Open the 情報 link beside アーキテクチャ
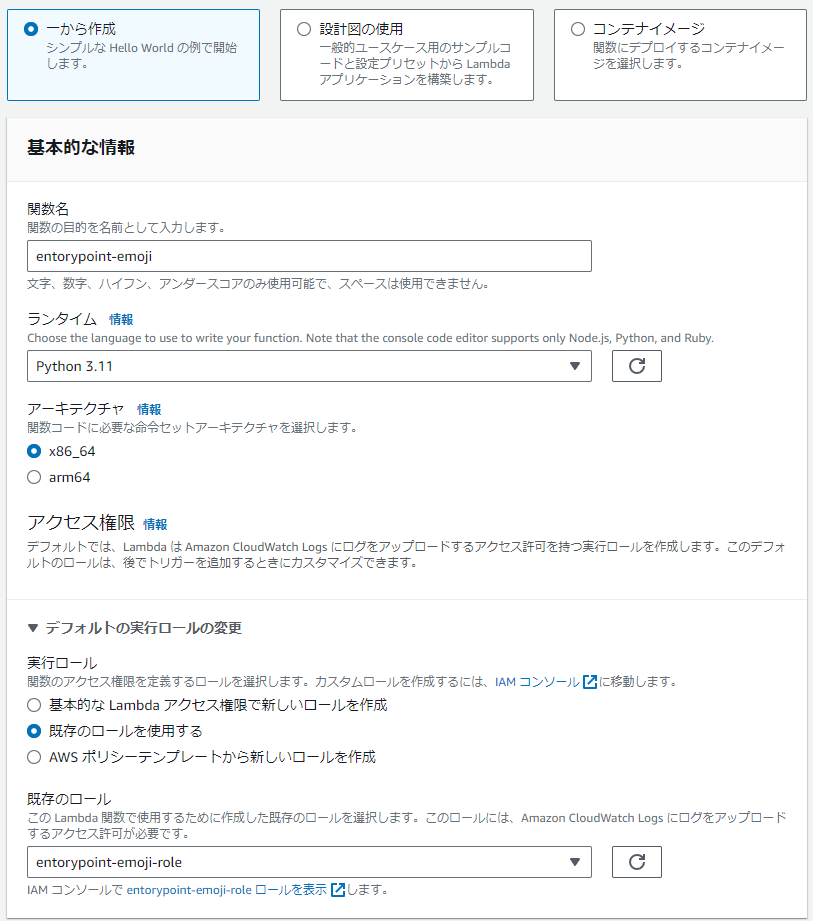Screen dimensions: 813x921 pos(149,409)
